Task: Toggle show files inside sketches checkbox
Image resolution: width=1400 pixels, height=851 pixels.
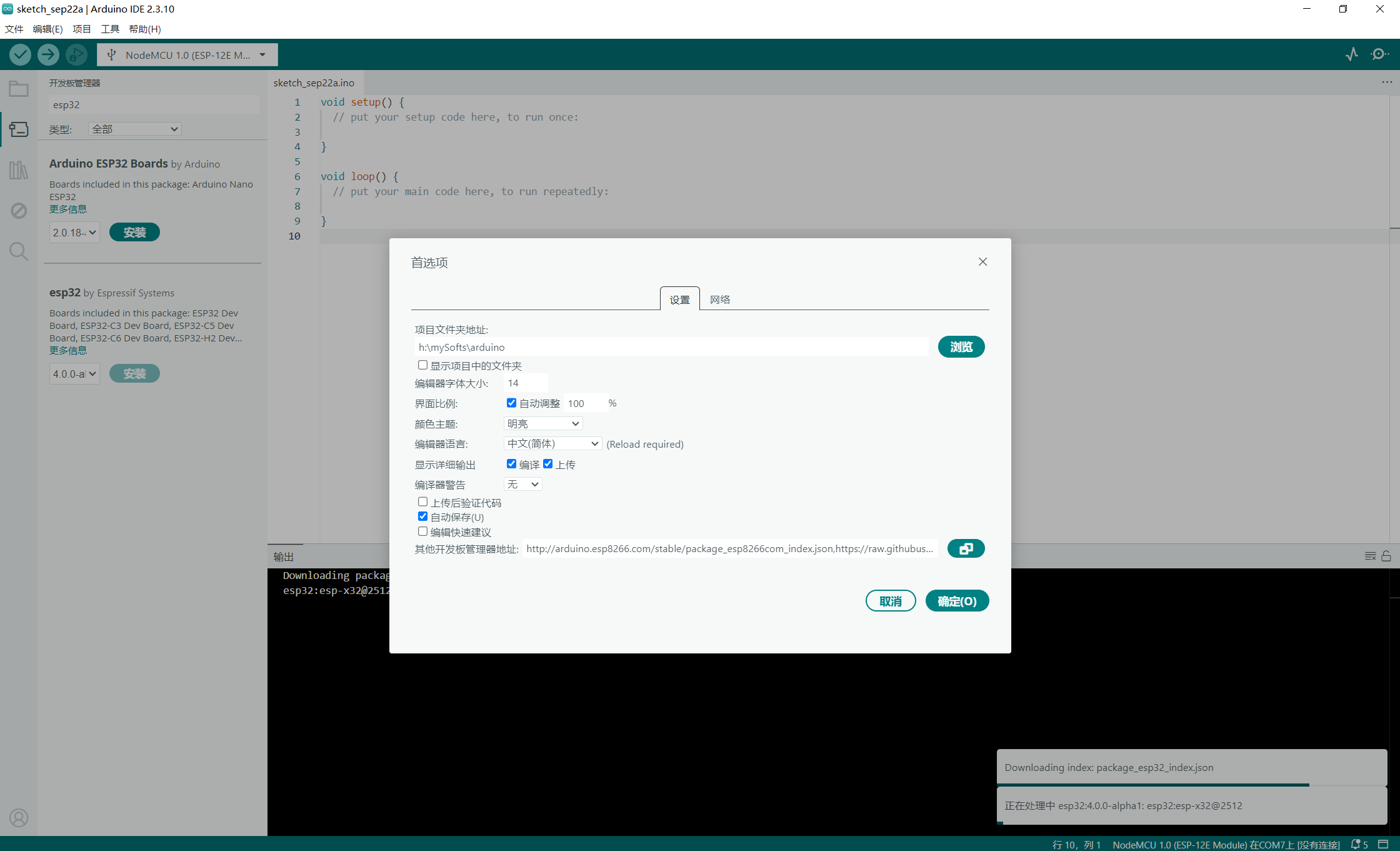Action: 423,365
